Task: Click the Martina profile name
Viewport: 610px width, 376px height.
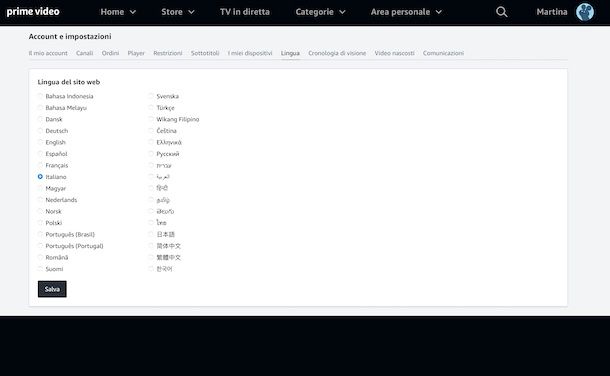Action: tap(552, 12)
